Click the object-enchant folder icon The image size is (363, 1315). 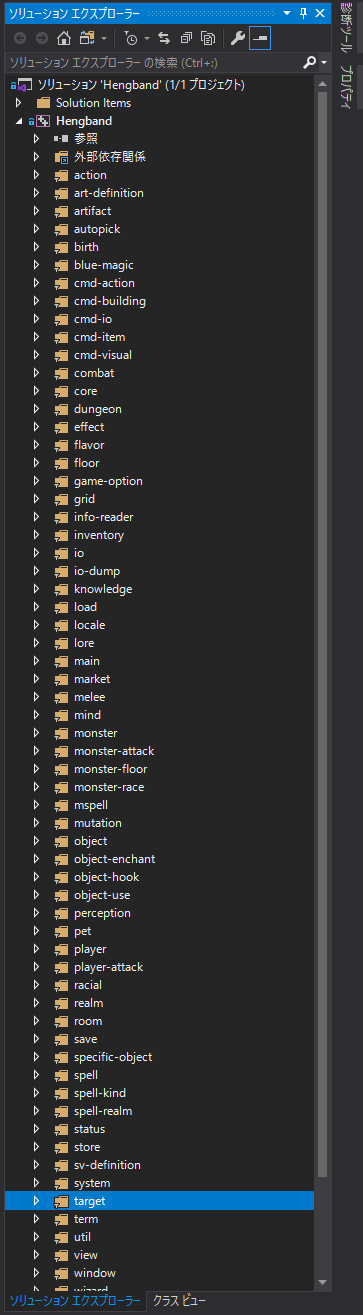pyautogui.click(x=61, y=859)
